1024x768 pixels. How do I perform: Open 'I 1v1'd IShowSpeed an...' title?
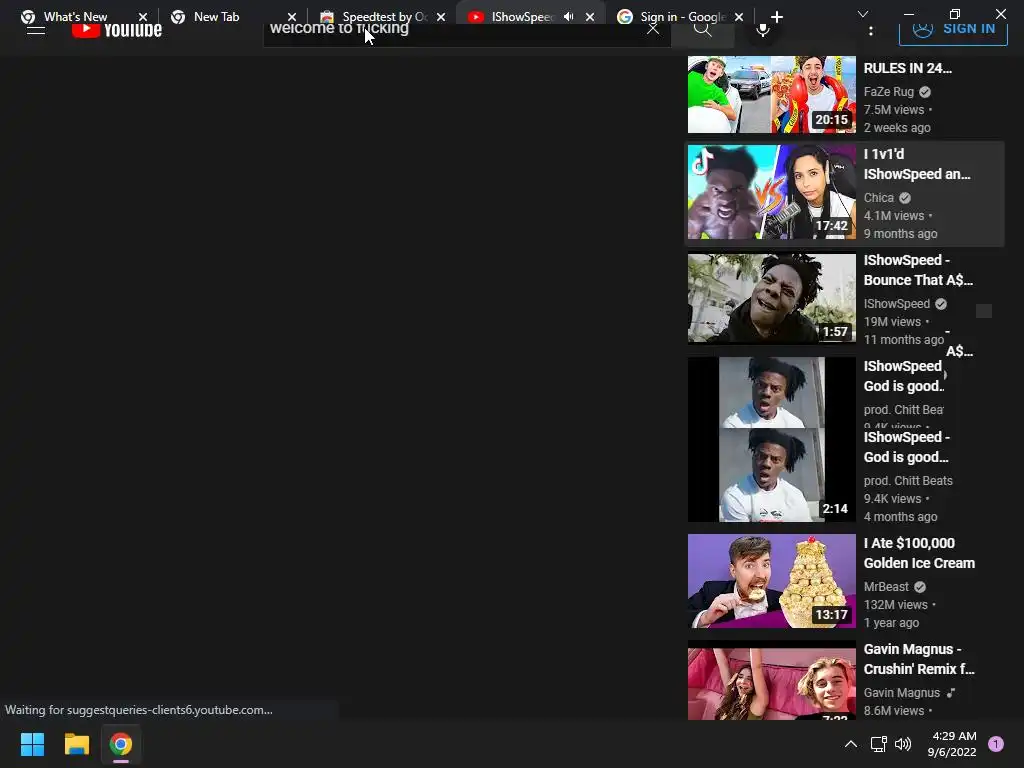tap(917, 164)
